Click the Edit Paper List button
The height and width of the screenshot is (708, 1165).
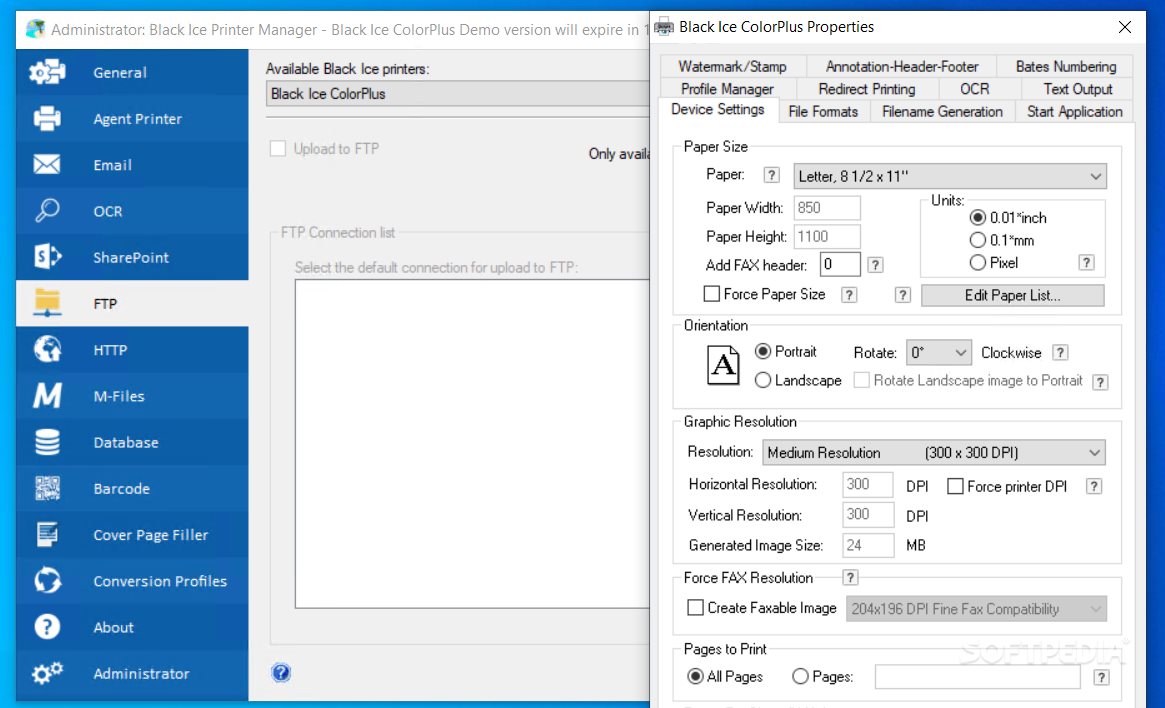click(x=1012, y=295)
